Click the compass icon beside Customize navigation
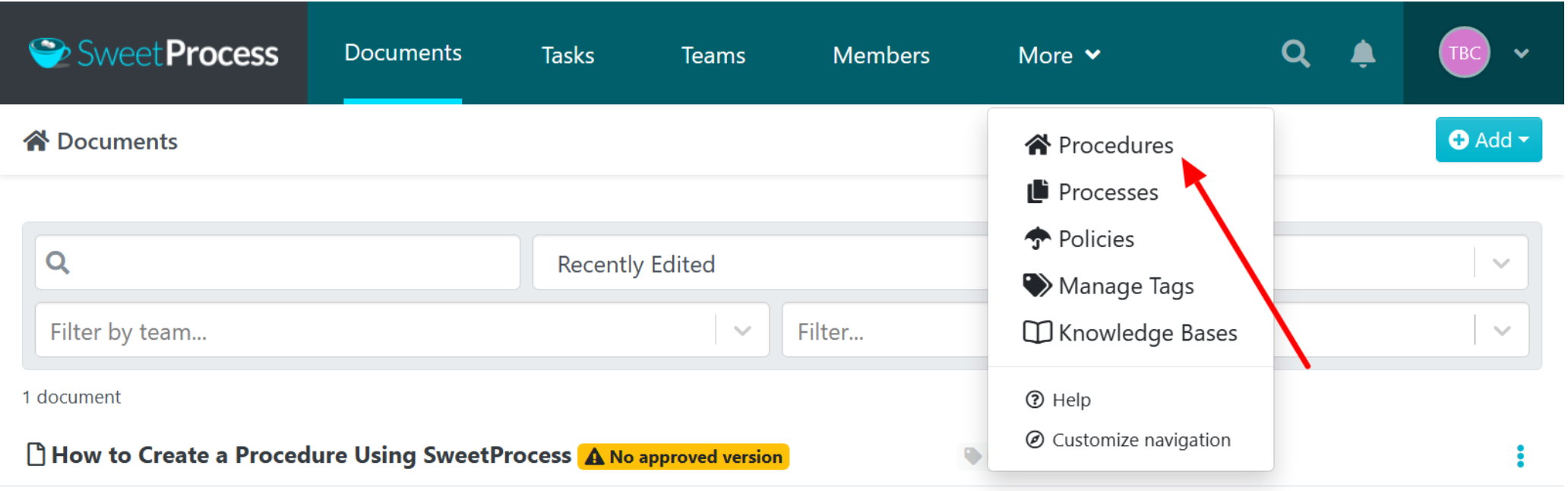 [x=1035, y=439]
